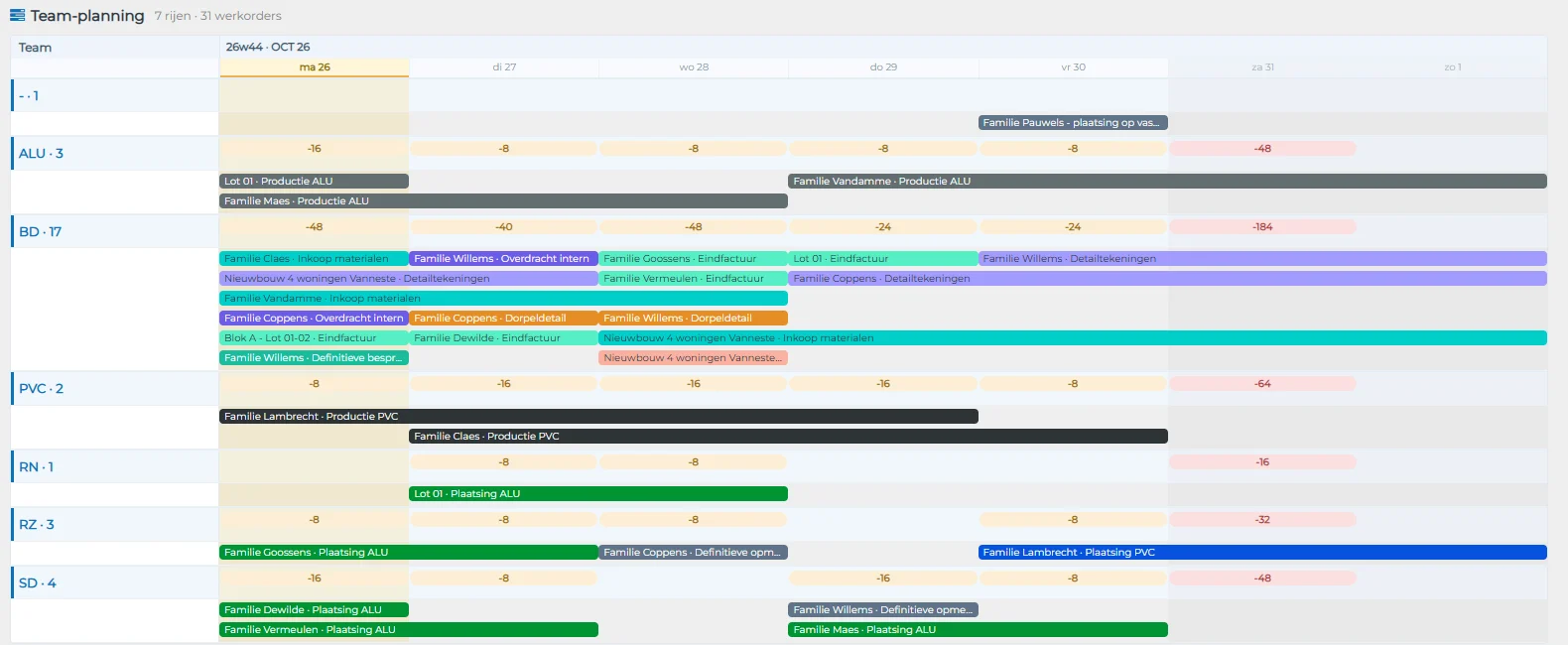Viewport: 1568px width, 645px height.
Task: Select the 'Familie Lambrecht · Productie PVC' bar
Action: [598, 417]
